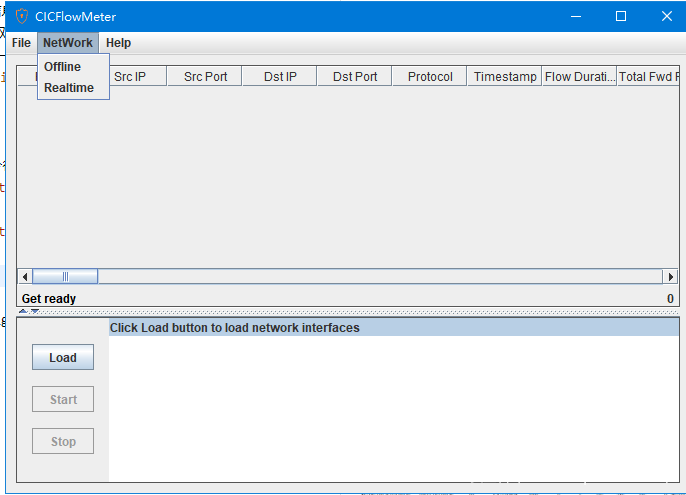
Task: Click the Src Port column header
Action: [x=205, y=77]
